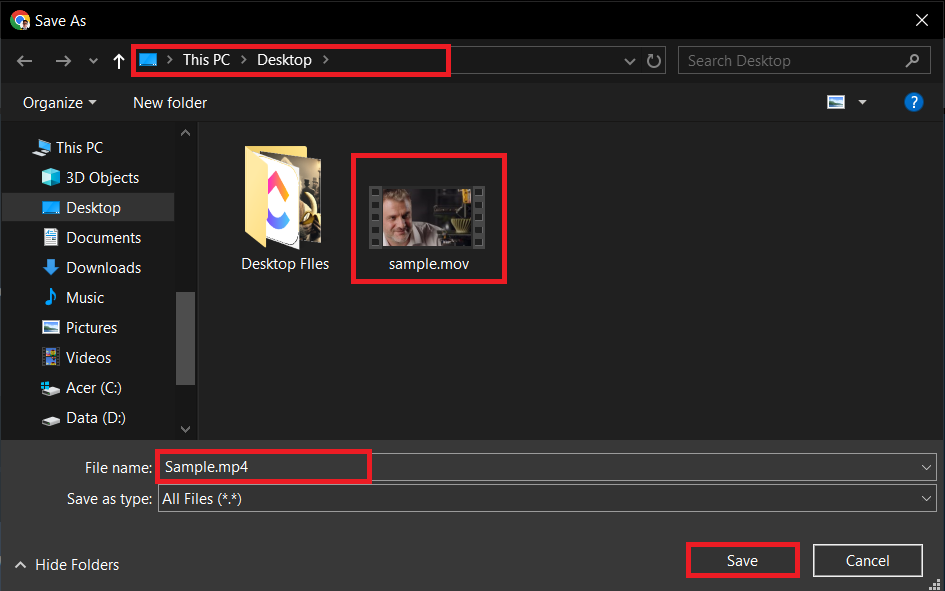Viewport: 945px width, 591px height.
Task: Click the Help question mark icon
Action: pos(914,101)
